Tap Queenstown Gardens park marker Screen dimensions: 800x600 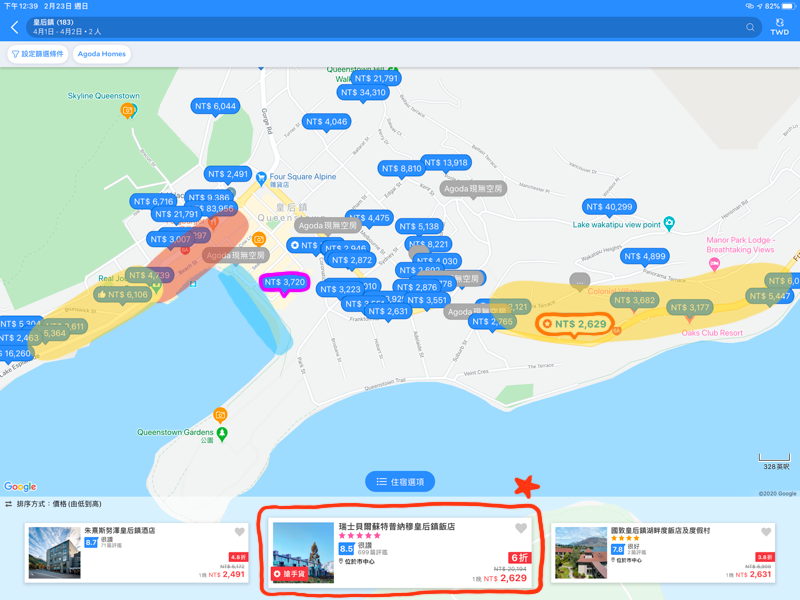click(222, 434)
